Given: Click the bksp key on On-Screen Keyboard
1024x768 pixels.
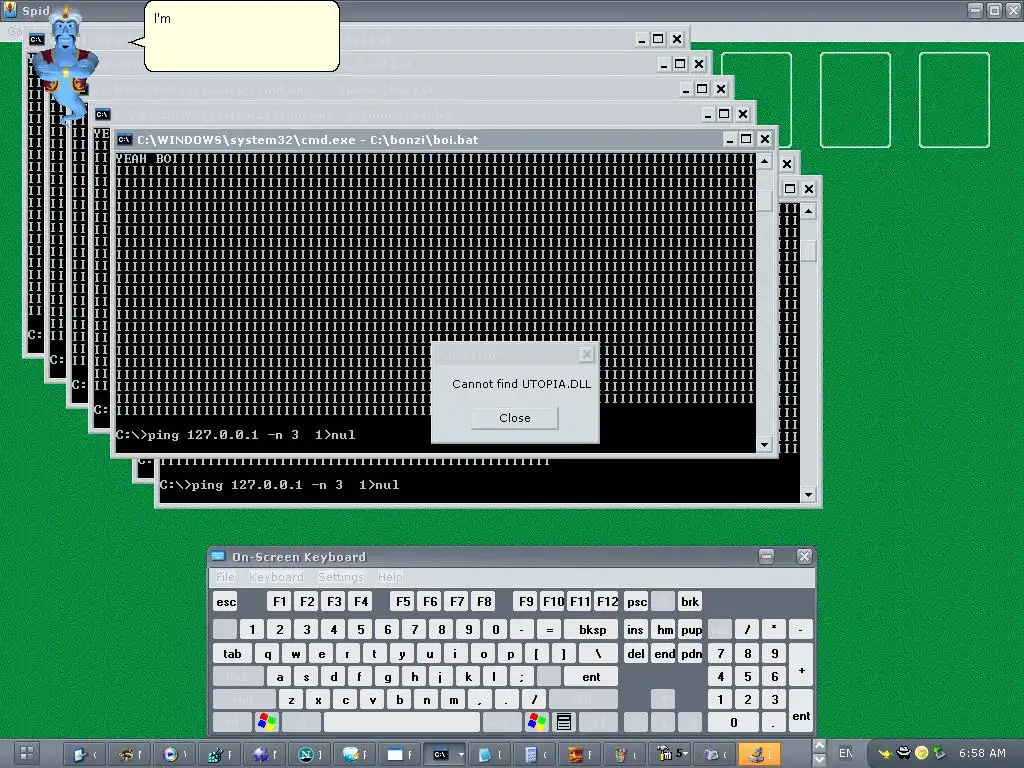Looking at the screenshot, I should click(592, 630).
